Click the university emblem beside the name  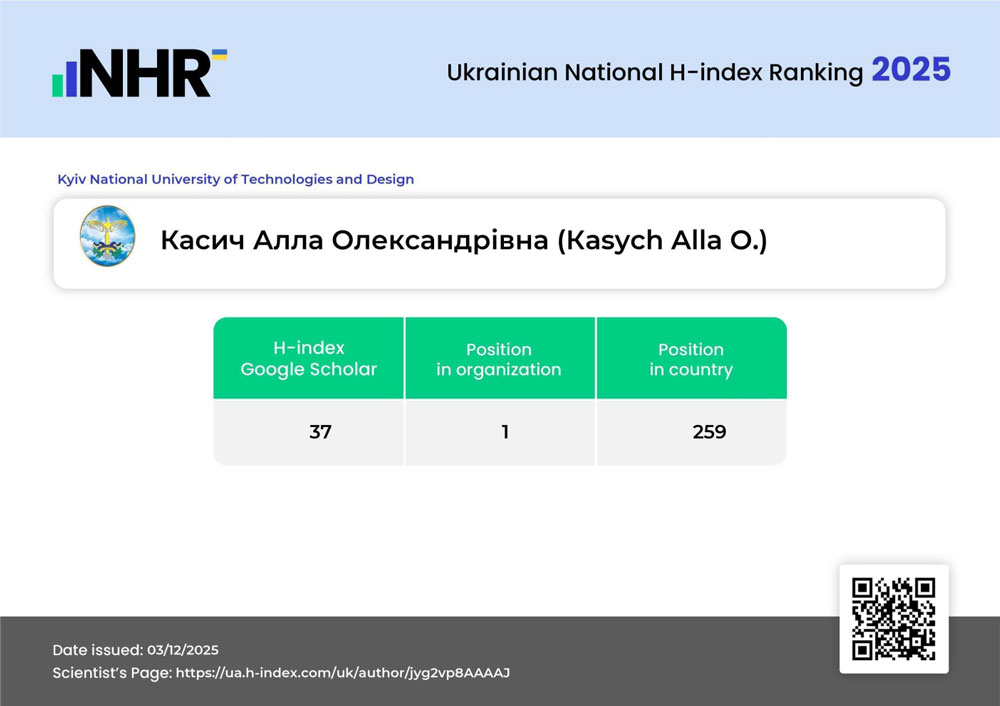(x=107, y=235)
